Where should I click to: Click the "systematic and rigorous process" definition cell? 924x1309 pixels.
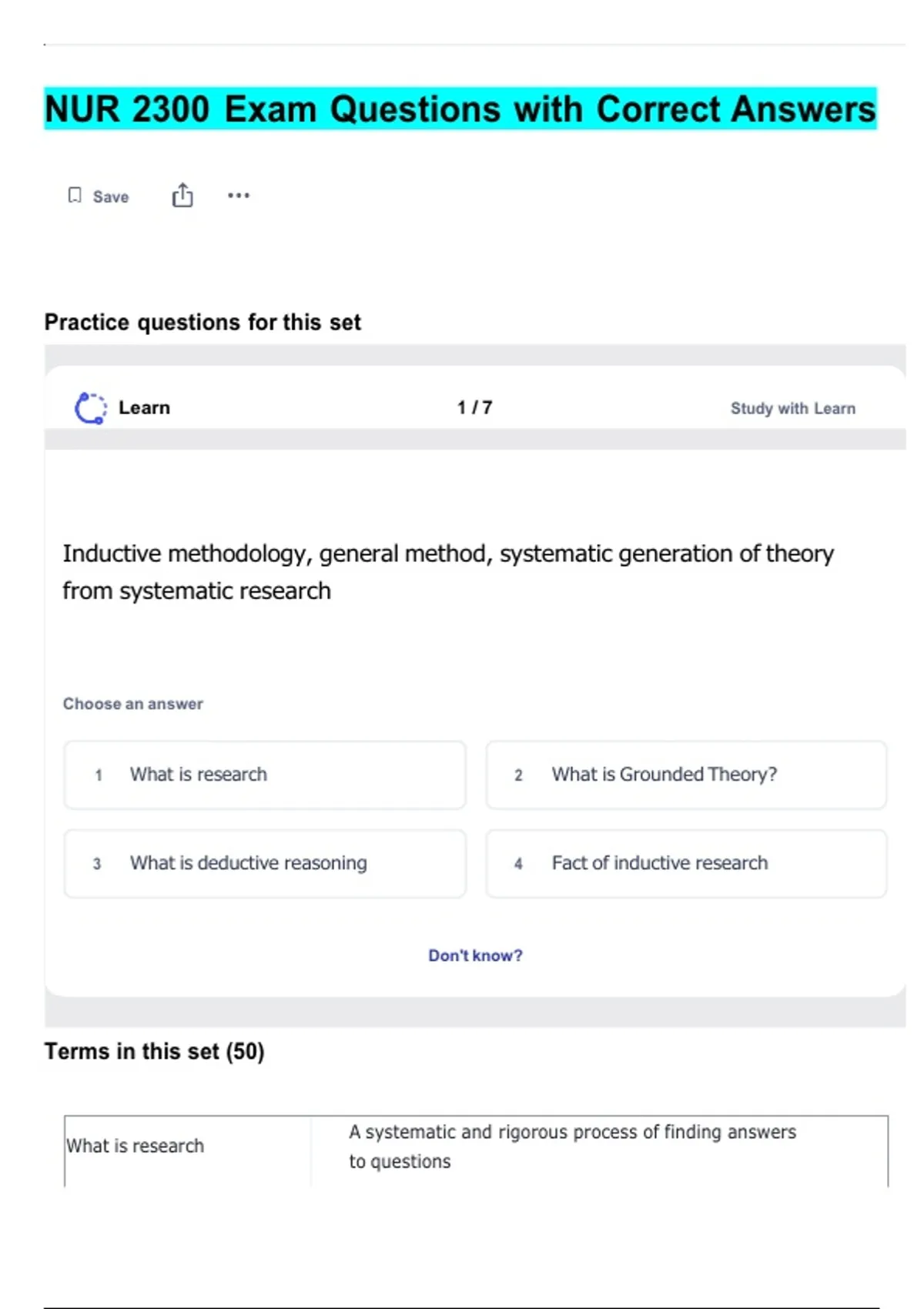pyautogui.click(x=572, y=1147)
